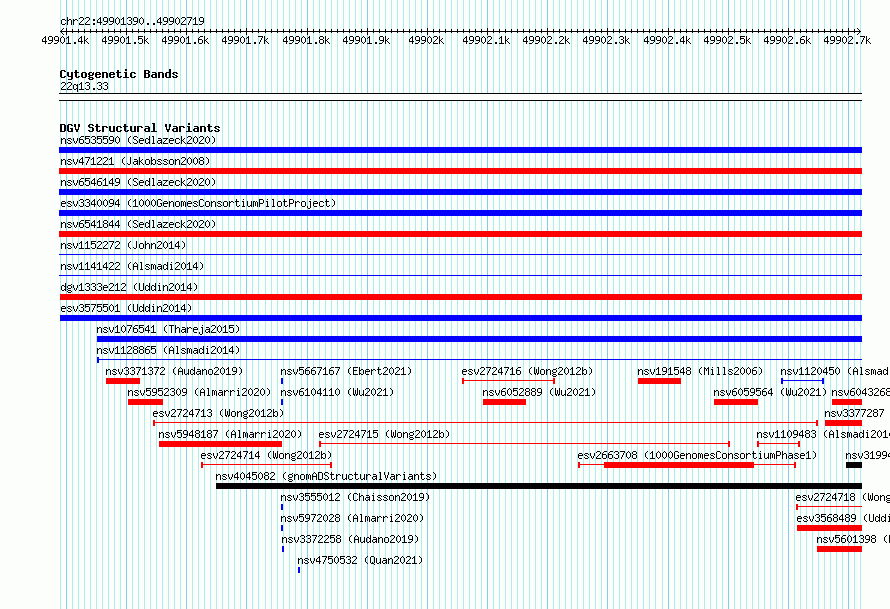890x609 pixels.
Task: Select esv2724715 (Wong2012b) label
Action: pyautogui.click(x=384, y=434)
